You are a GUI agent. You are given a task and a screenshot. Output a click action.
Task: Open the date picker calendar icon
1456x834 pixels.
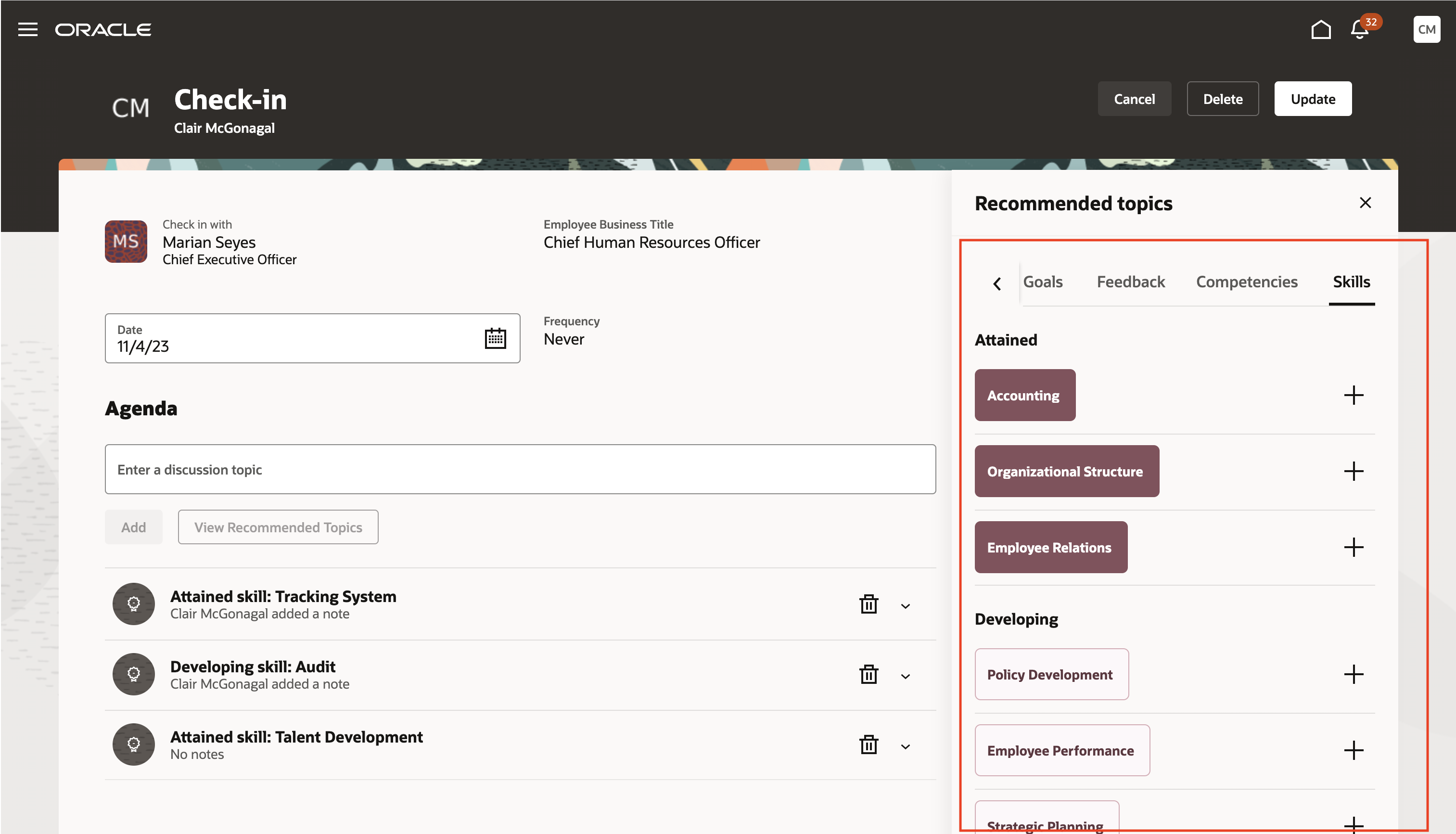point(495,338)
